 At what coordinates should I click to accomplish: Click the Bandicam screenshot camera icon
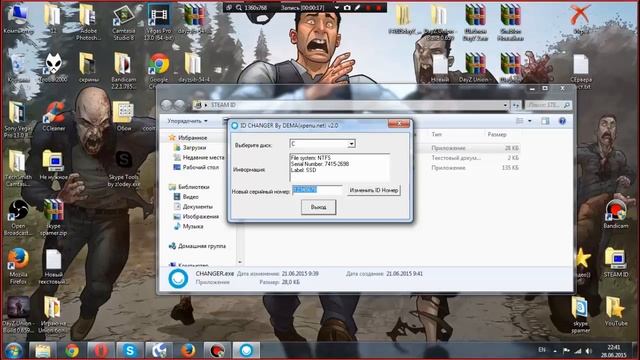tap(347, 8)
